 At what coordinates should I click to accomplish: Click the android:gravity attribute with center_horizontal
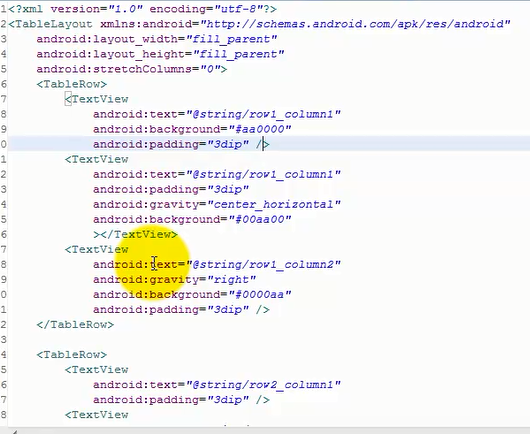[146, 204]
